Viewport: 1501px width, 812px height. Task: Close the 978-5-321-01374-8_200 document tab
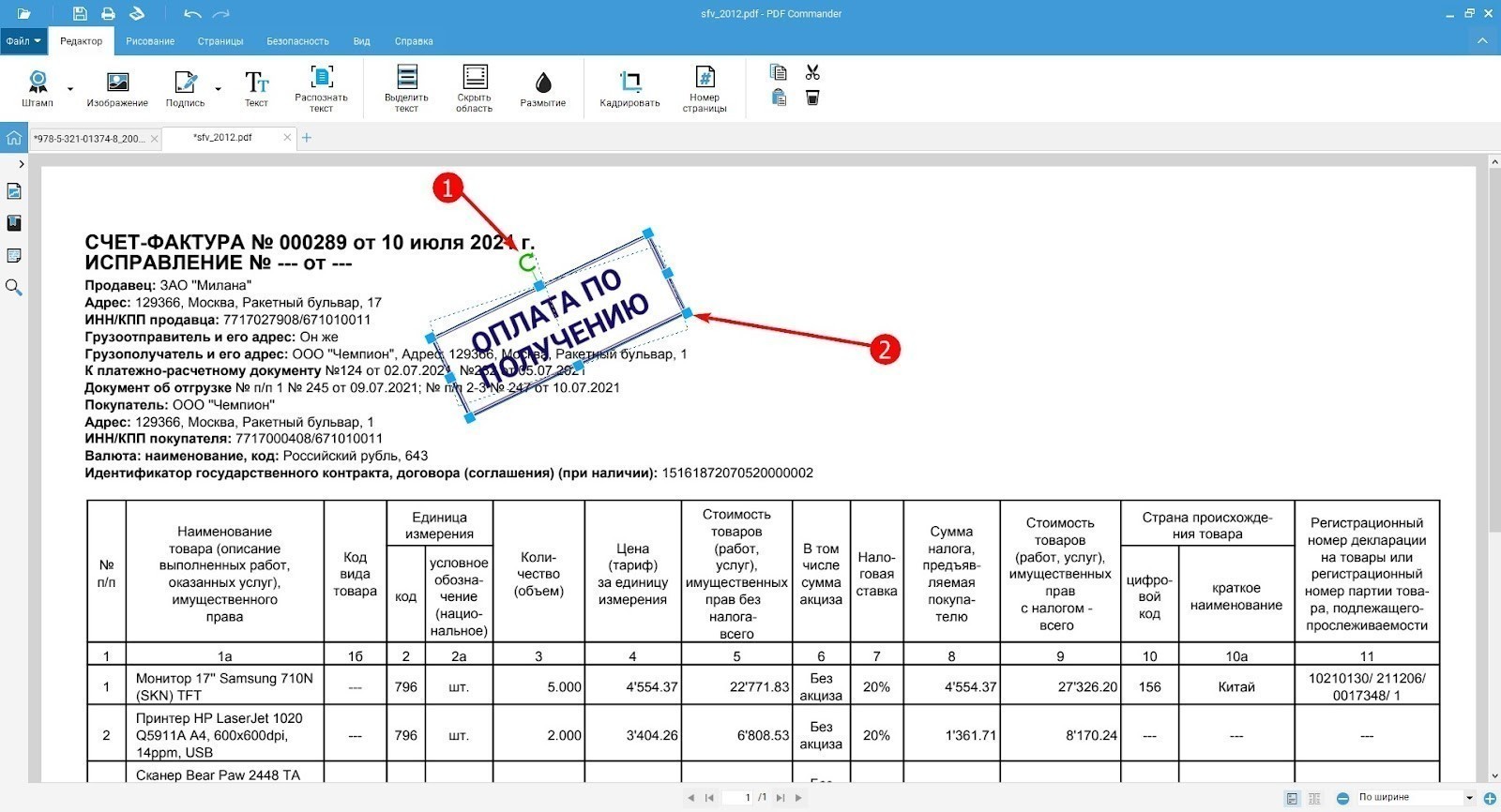click(x=155, y=139)
